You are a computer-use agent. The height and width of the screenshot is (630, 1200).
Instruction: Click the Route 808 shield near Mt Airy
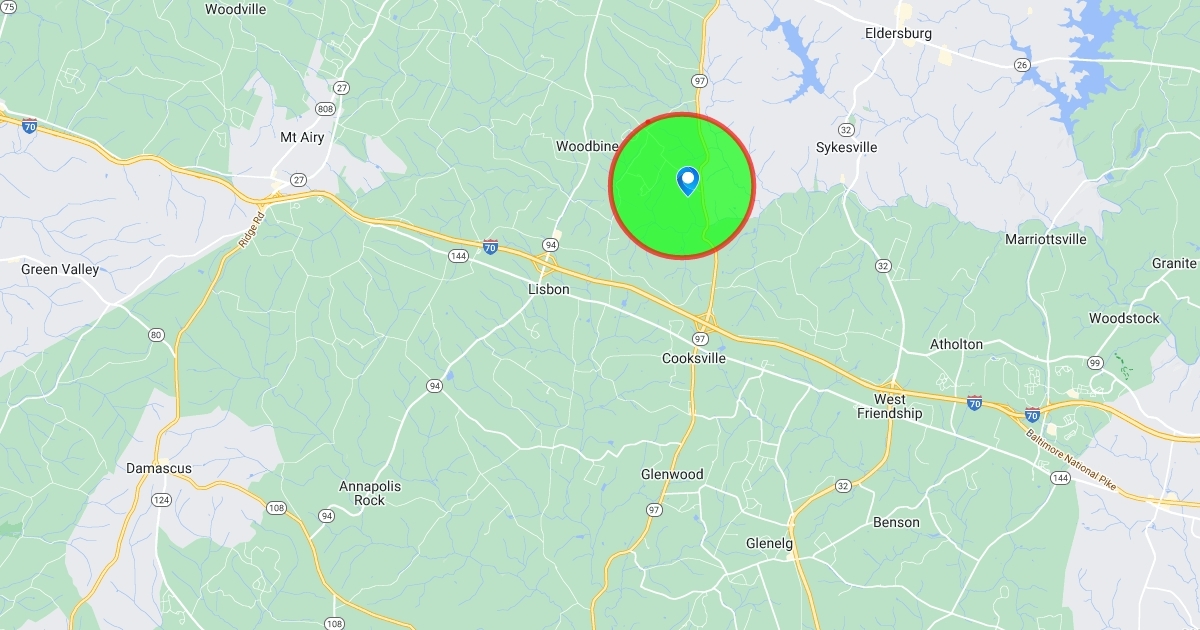(324, 108)
